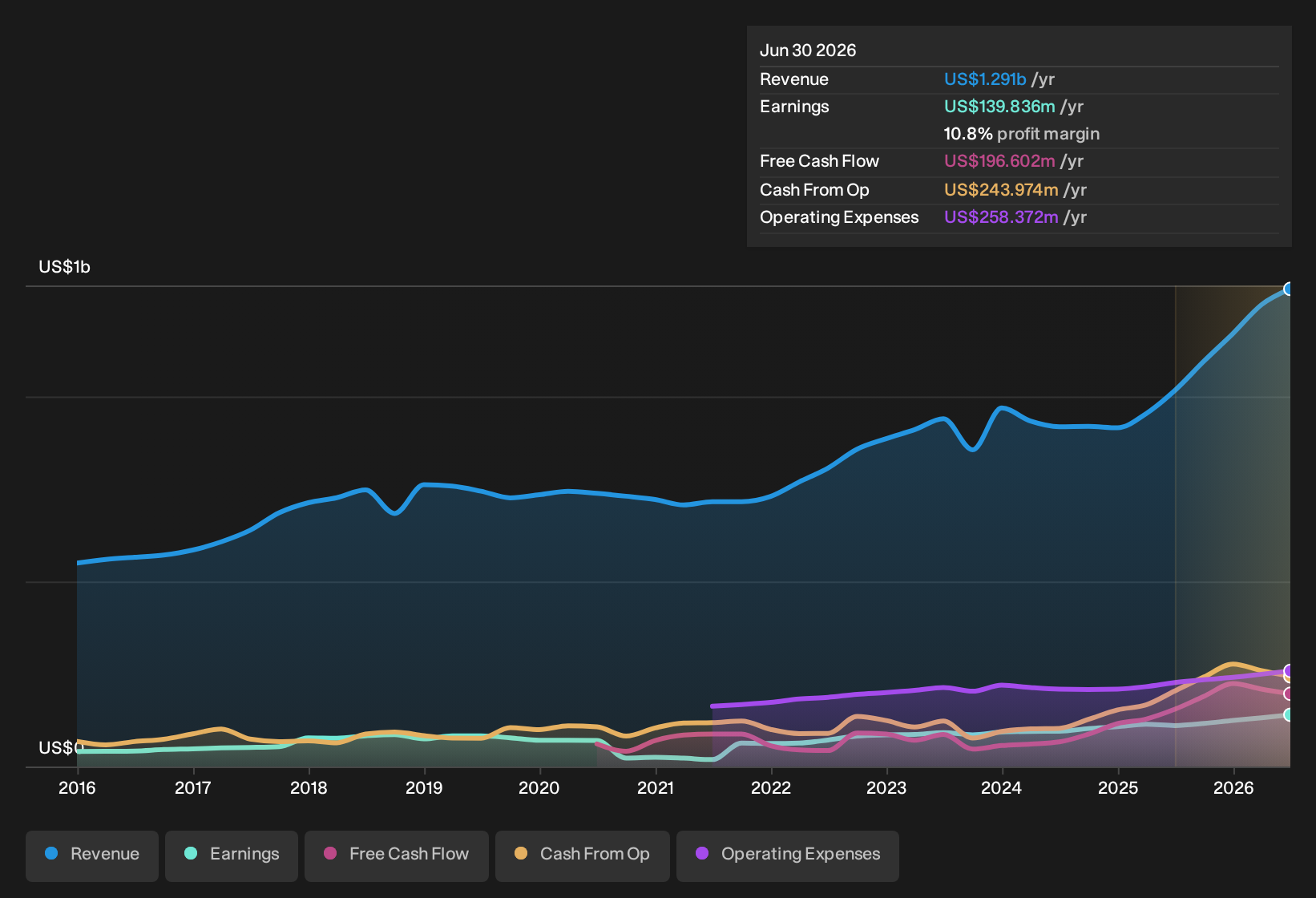Toggle the Earnings legend button

point(232,856)
